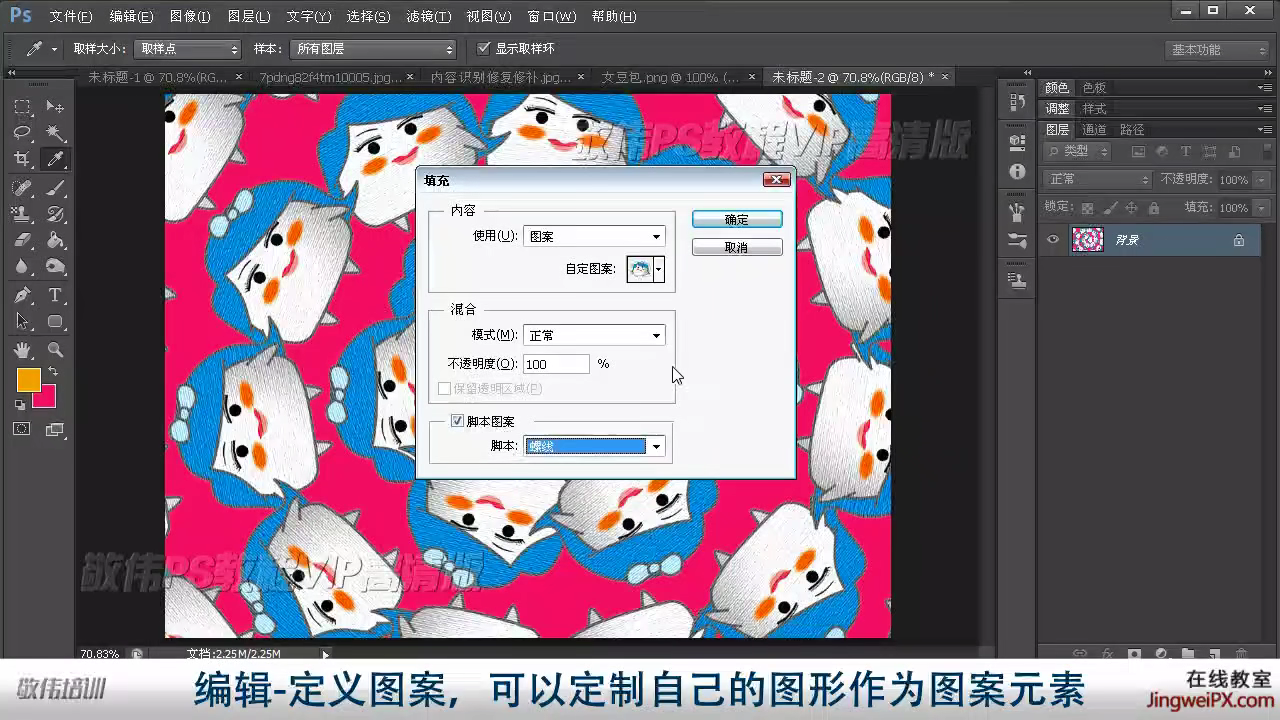Add a layer mask
1280x720 pixels.
pyautogui.click(x=1134, y=654)
